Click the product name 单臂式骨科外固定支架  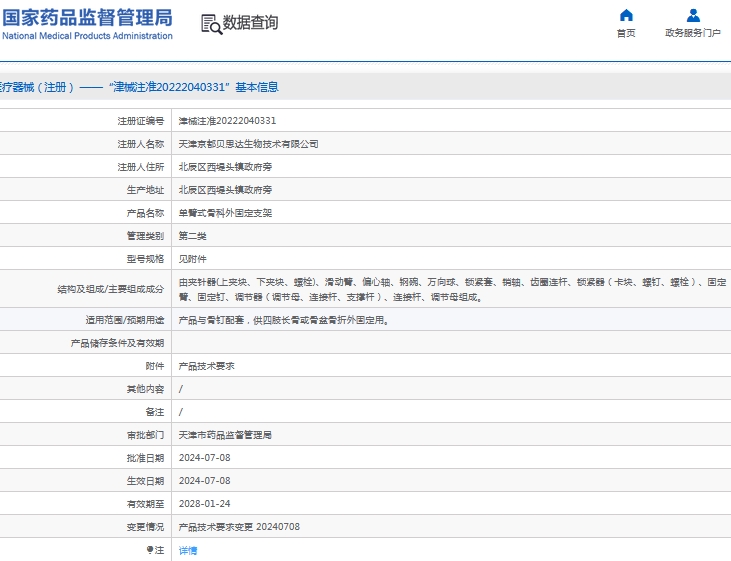225,213
